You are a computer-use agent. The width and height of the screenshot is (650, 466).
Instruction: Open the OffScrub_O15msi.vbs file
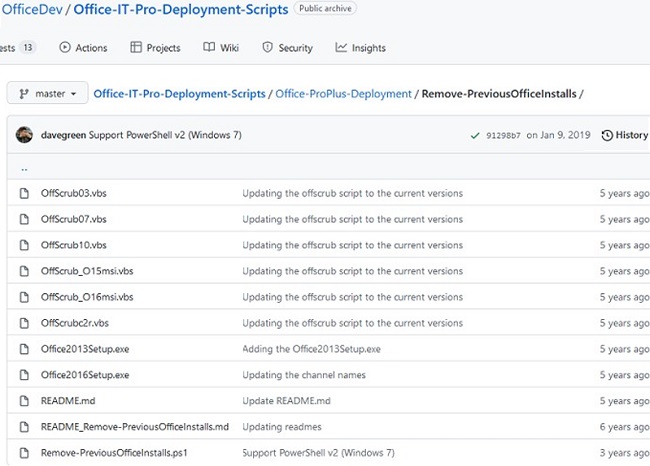(x=87, y=271)
